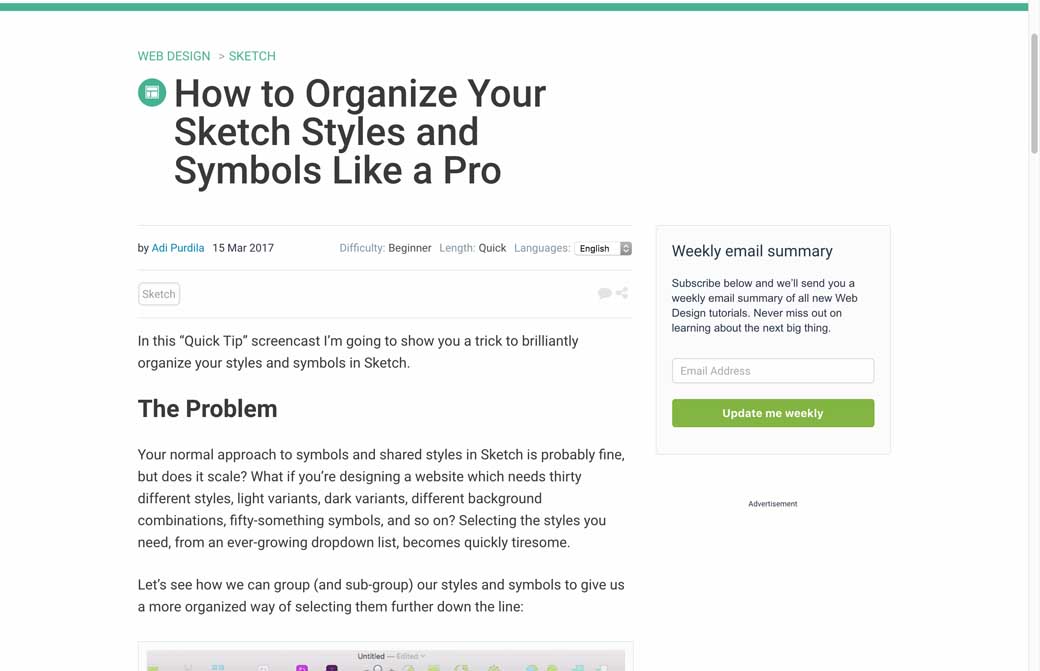Click the 15 Mar 2017 publish date
Image resolution: width=1040 pixels, height=671 pixels.
pos(243,248)
